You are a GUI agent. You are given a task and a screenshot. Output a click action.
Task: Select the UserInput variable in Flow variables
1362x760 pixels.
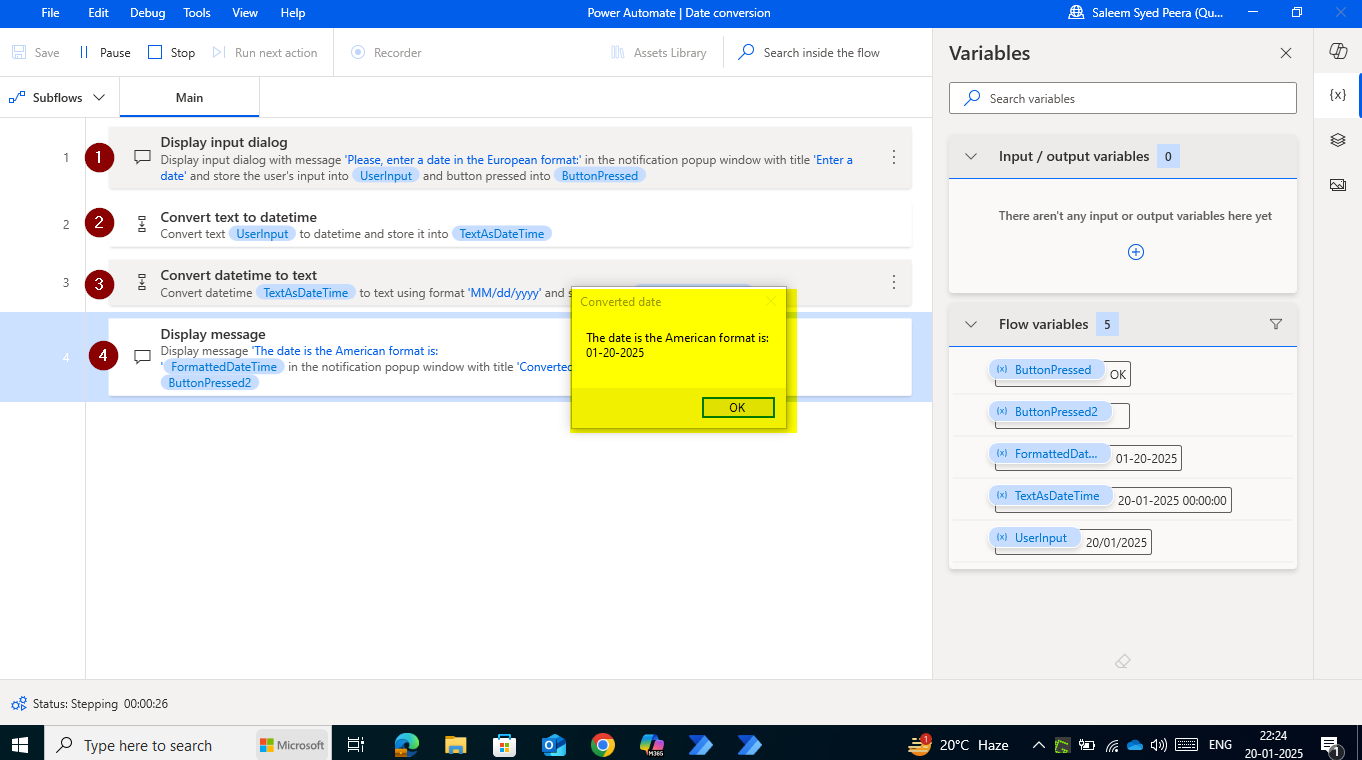click(1033, 538)
